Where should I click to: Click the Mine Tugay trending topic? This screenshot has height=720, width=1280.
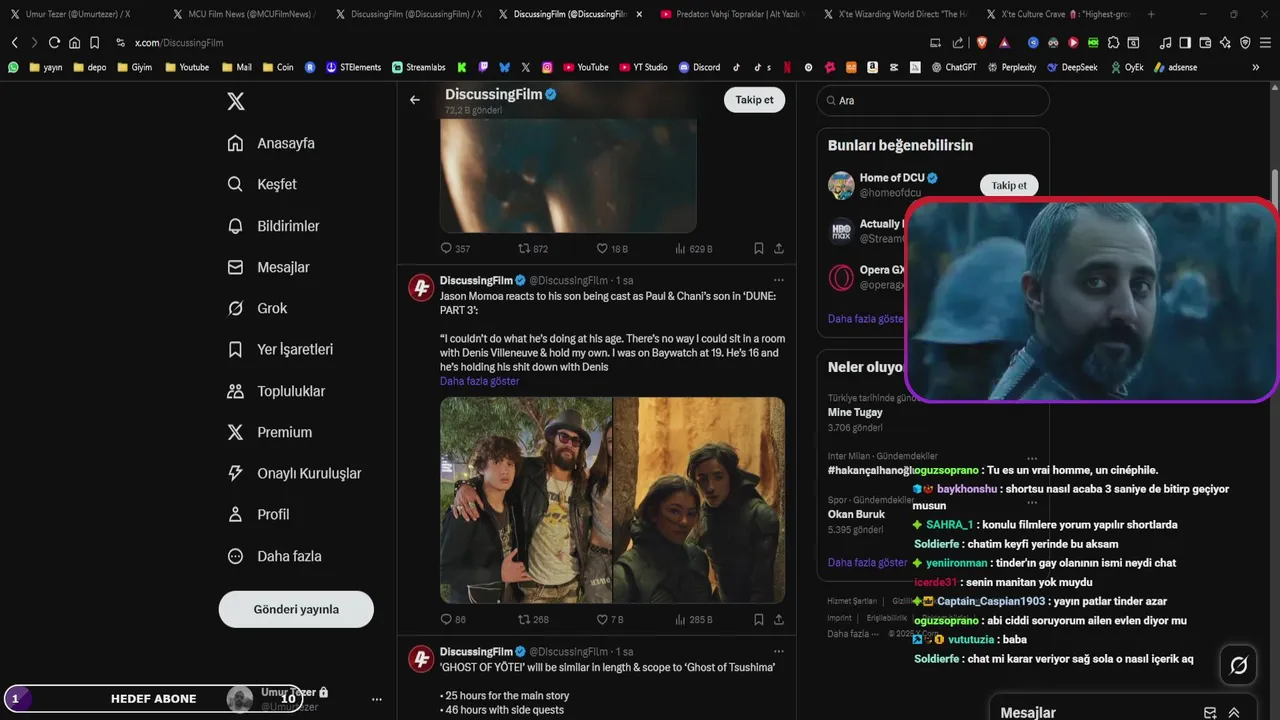coord(855,412)
